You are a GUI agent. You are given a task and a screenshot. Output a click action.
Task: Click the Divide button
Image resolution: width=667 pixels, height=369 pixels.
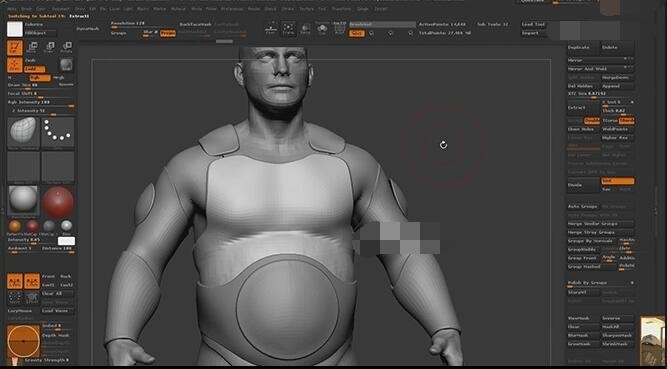pos(583,185)
